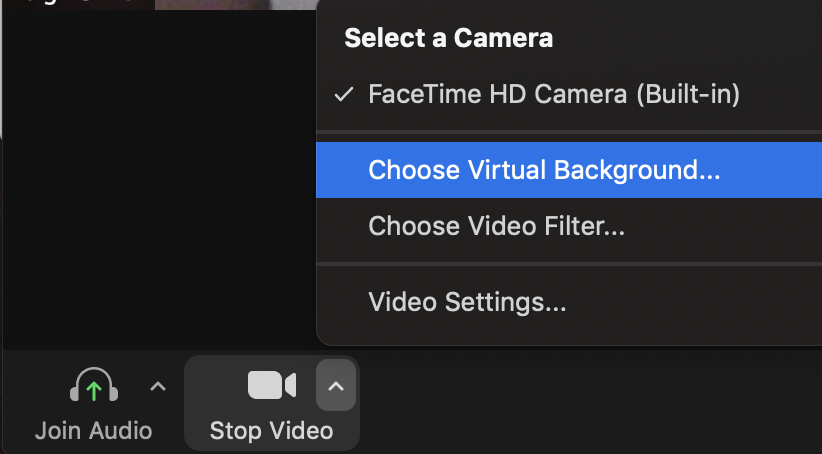
Task: Open Choose Video Filter option
Action: 569,226
